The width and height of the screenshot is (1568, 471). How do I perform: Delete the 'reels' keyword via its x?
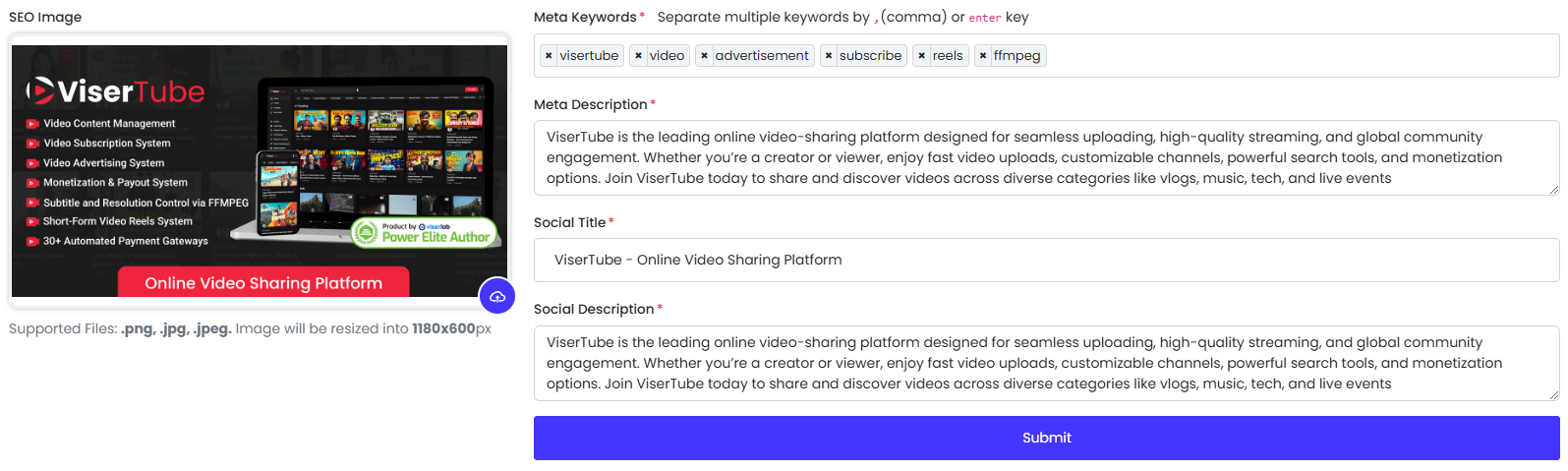point(921,56)
